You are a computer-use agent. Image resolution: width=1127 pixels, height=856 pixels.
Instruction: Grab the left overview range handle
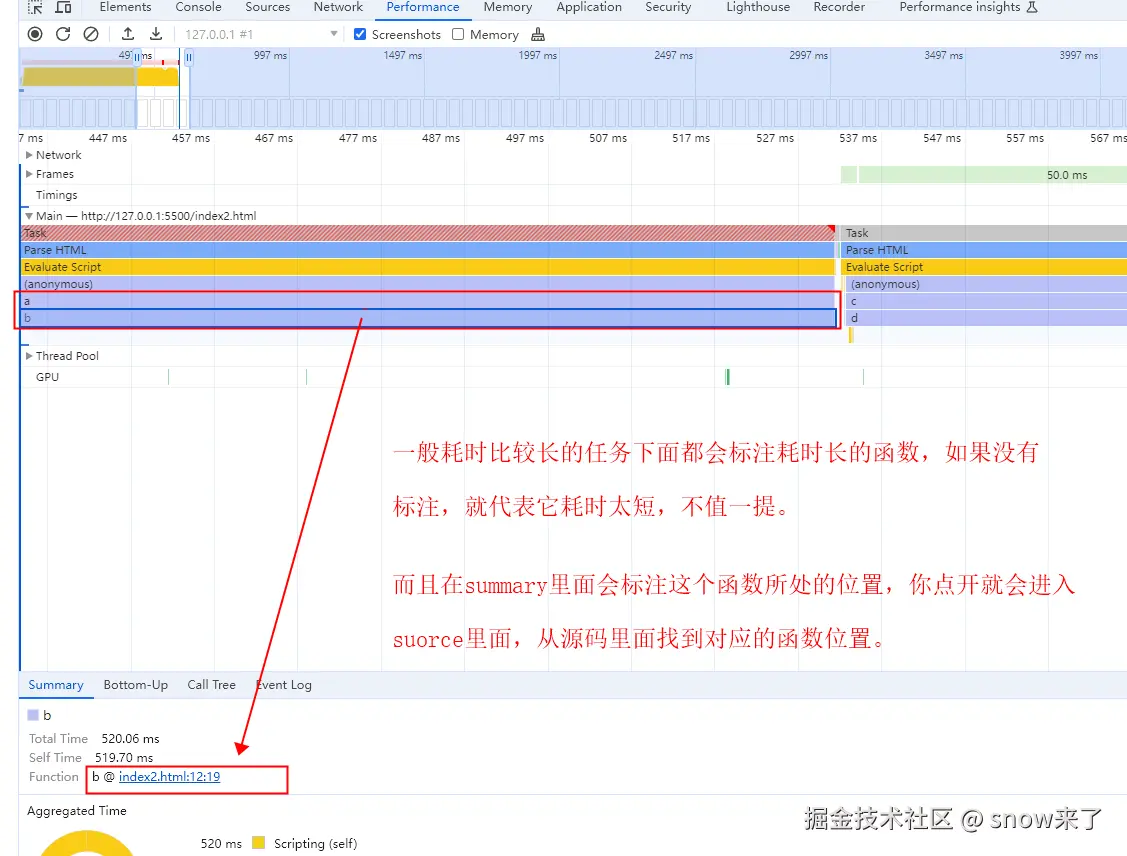[137, 56]
